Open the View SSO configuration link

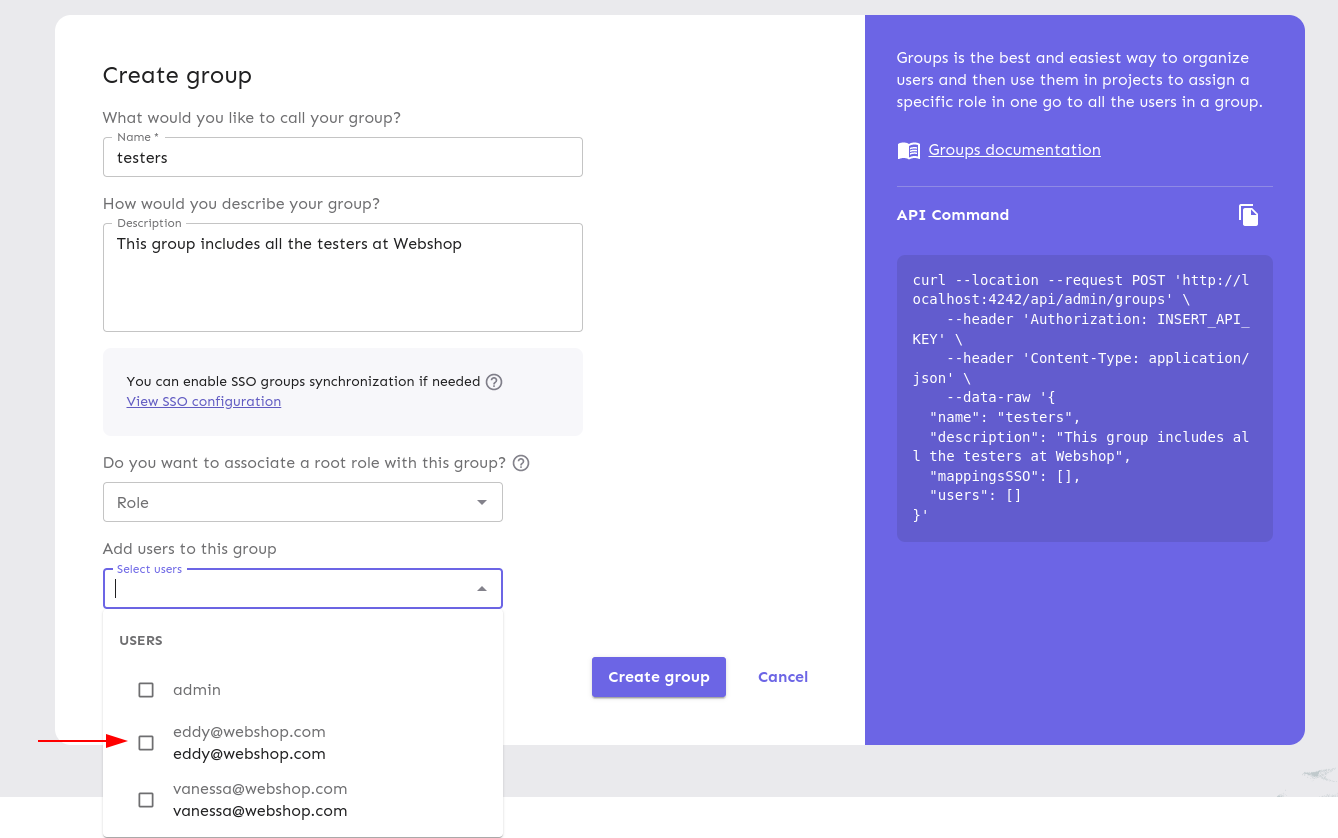[203, 402]
